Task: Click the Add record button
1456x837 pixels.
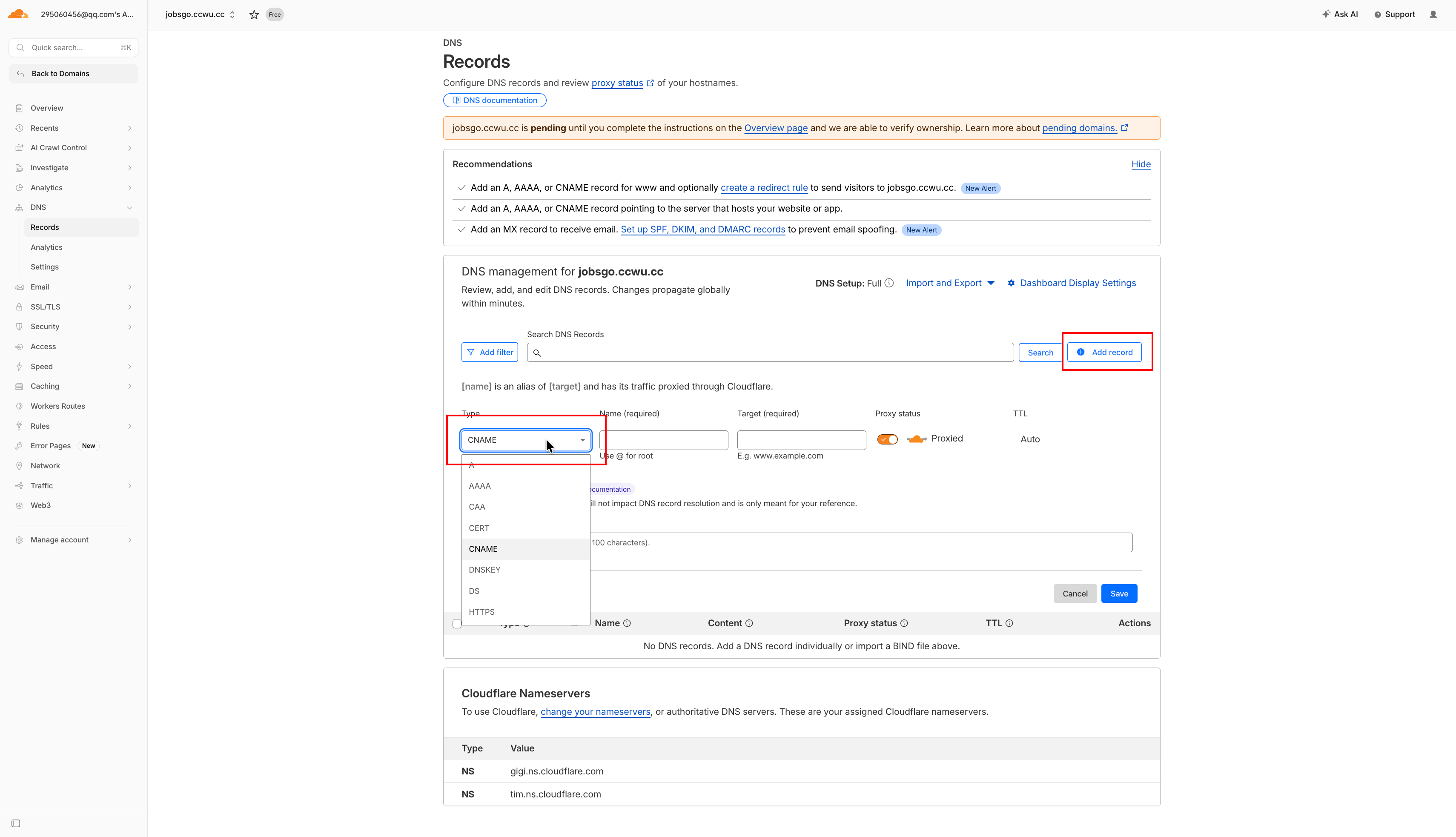Action: [x=1104, y=352]
